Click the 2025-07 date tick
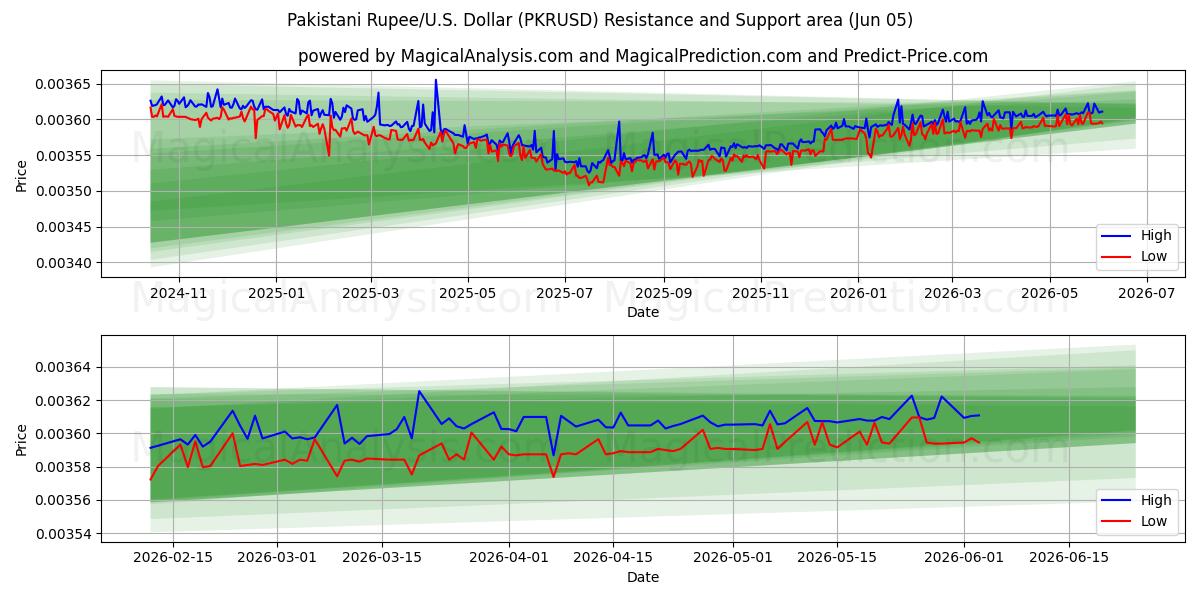The width and height of the screenshot is (1200, 600). click(x=565, y=293)
